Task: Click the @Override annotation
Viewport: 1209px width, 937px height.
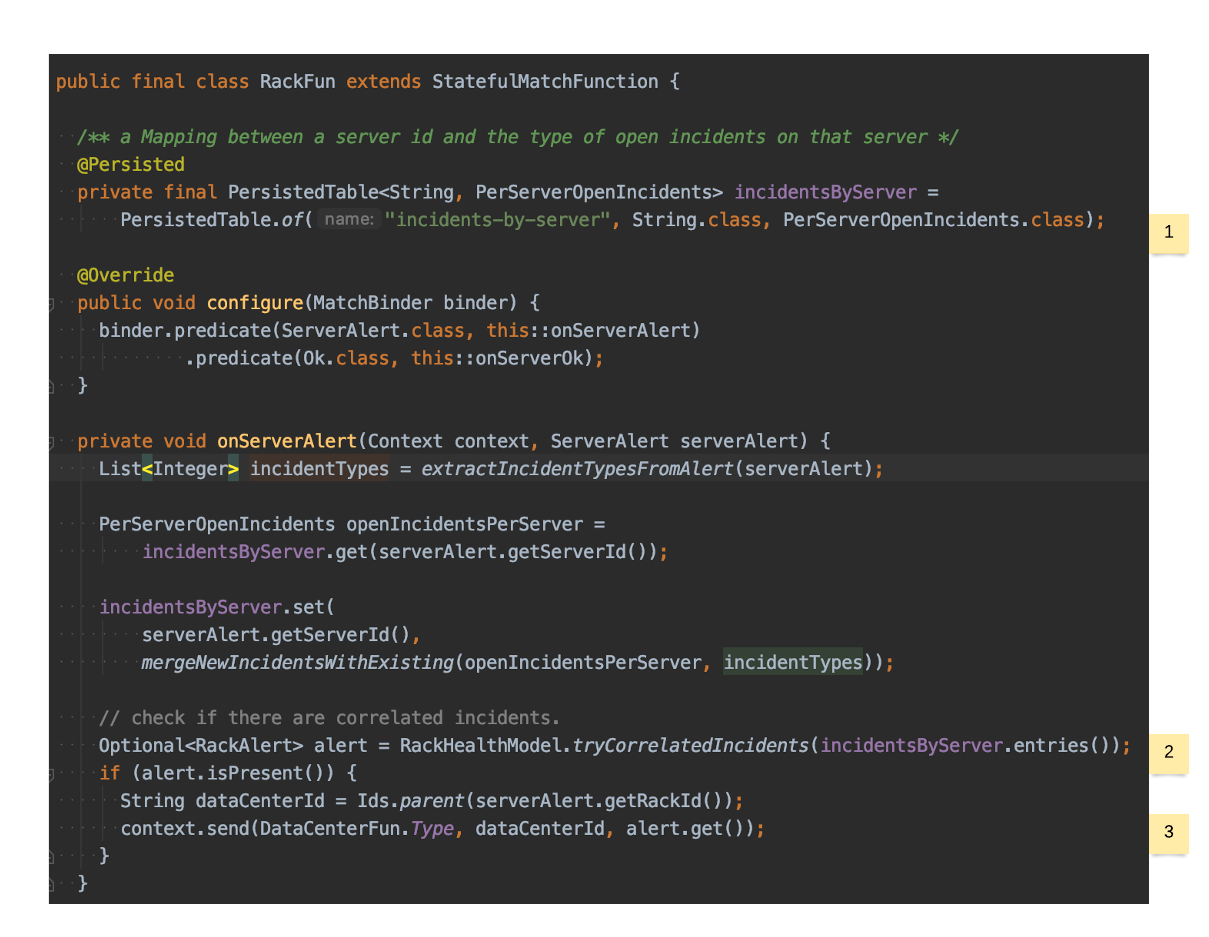Action: click(x=125, y=275)
